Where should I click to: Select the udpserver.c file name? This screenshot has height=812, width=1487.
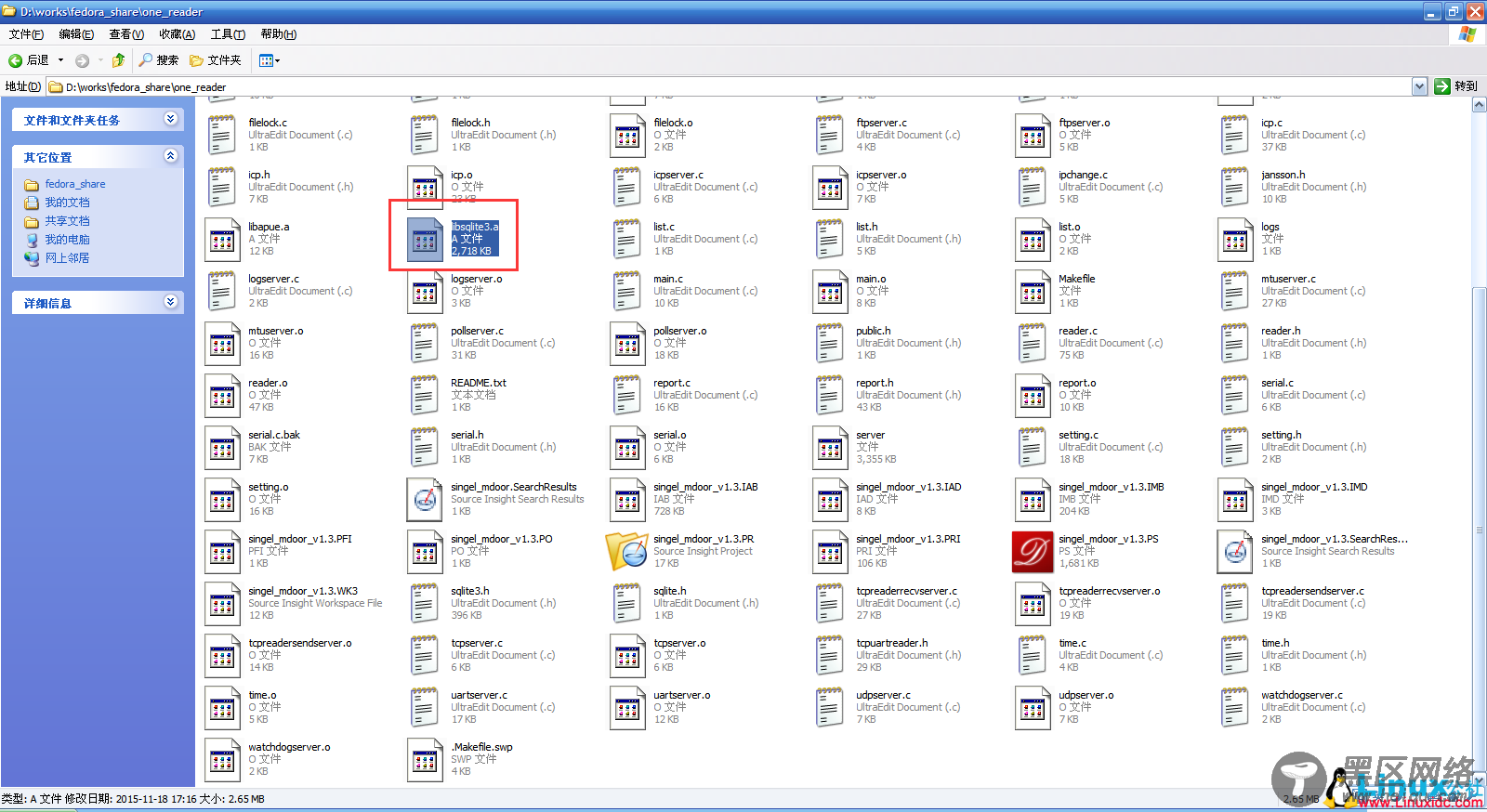(x=883, y=695)
